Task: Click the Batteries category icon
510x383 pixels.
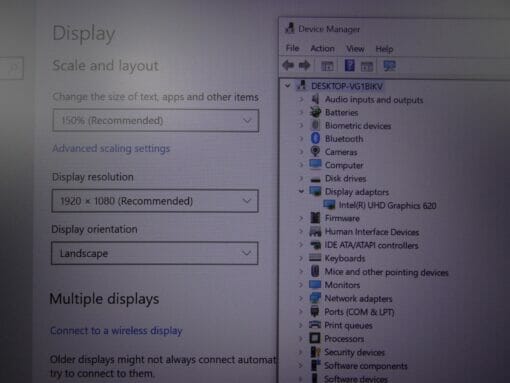Action: 315,112
